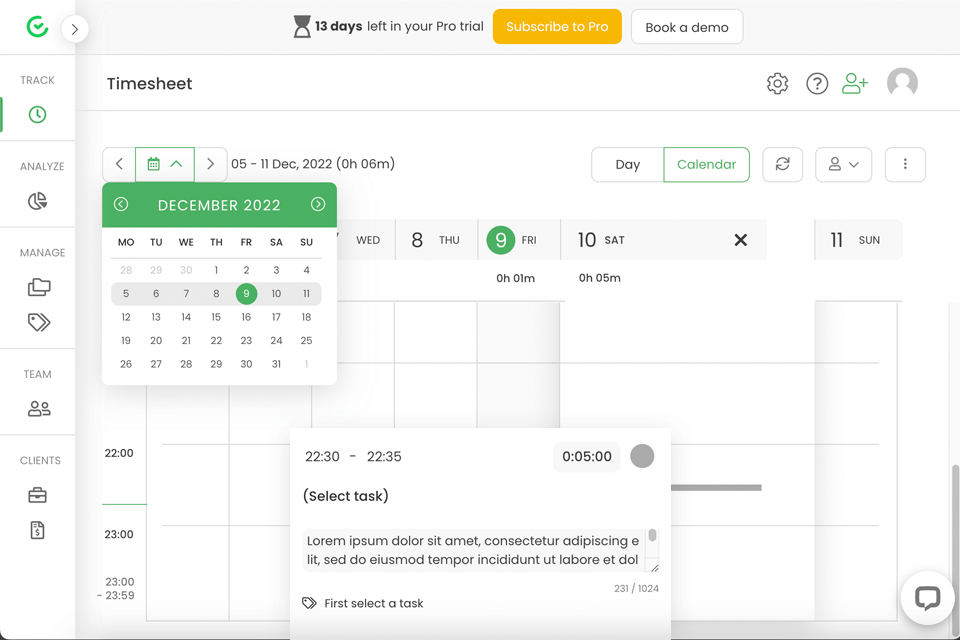Select December 9 in the date picker
Image resolution: width=960 pixels, height=640 pixels.
246,294
